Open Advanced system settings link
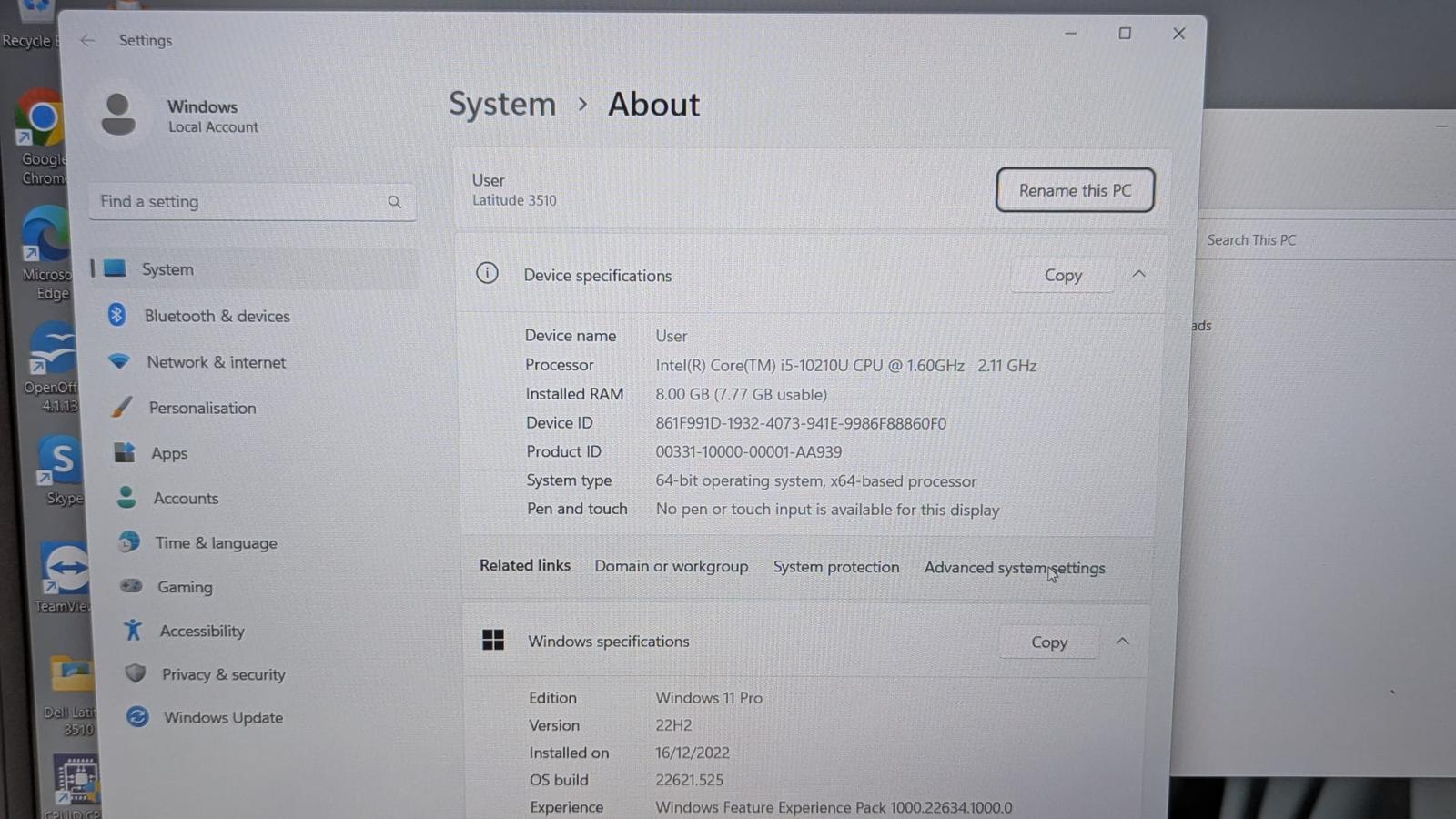This screenshot has width=1456, height=819. [x=1015, y=568]
